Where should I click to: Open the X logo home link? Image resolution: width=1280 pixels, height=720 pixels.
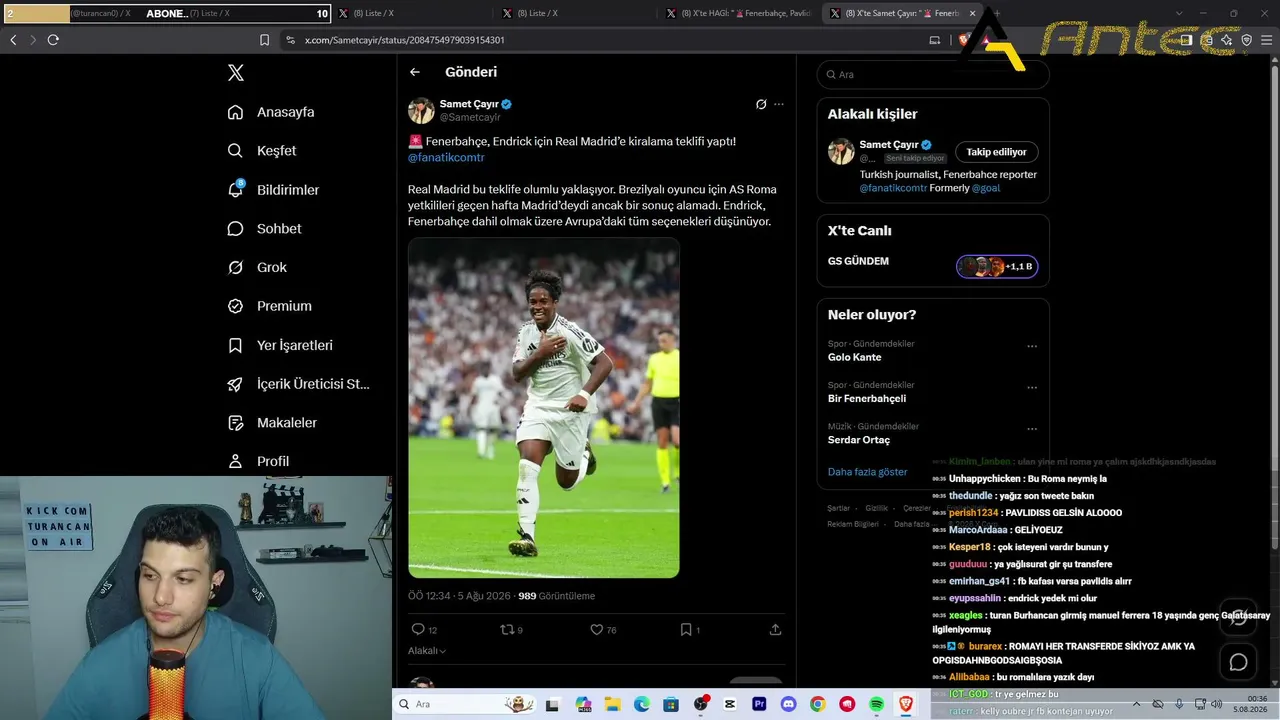point(236,73)
